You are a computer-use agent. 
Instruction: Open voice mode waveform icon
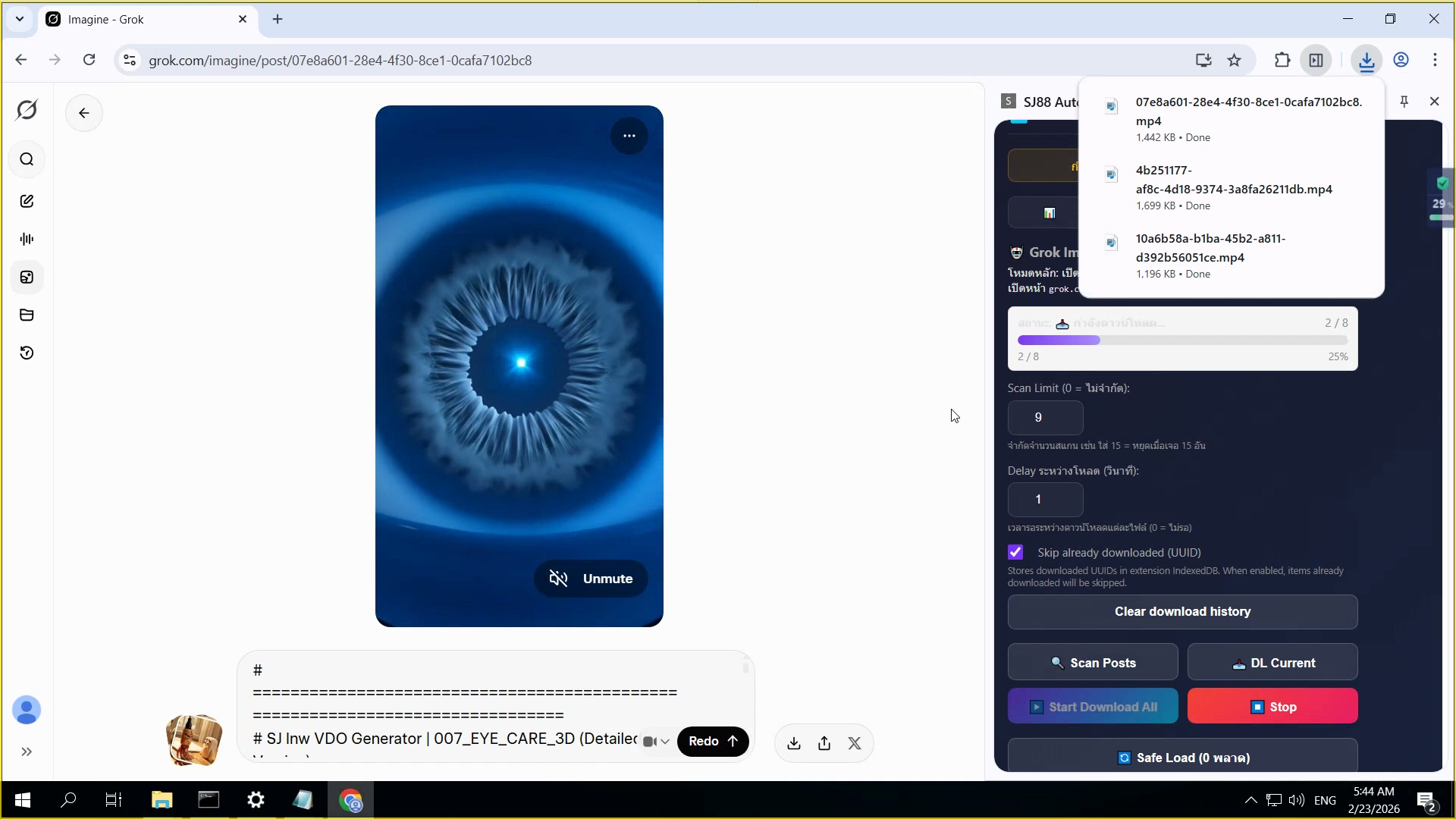27,239
